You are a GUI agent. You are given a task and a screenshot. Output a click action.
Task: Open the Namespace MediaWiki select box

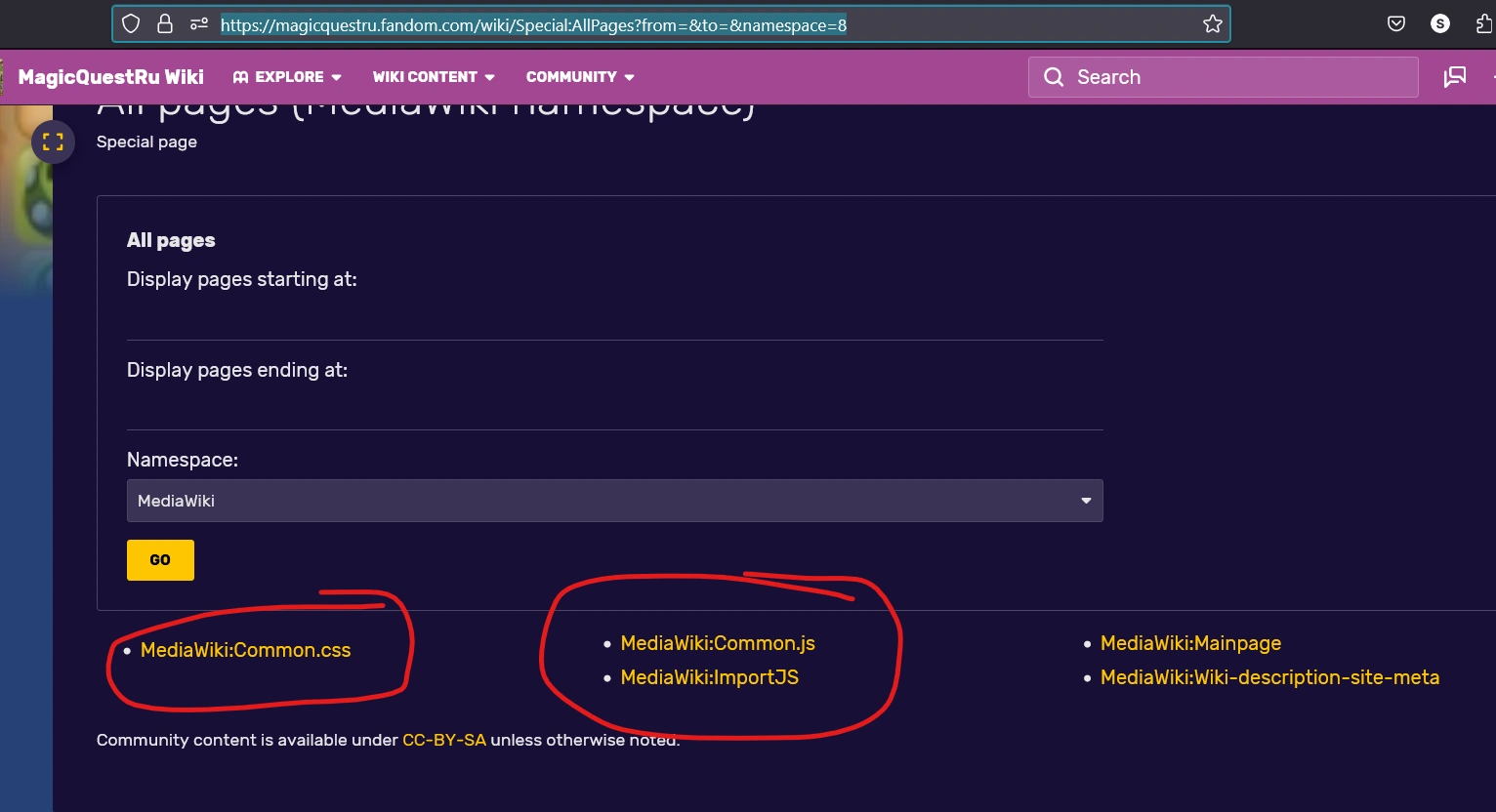point(614,501)
